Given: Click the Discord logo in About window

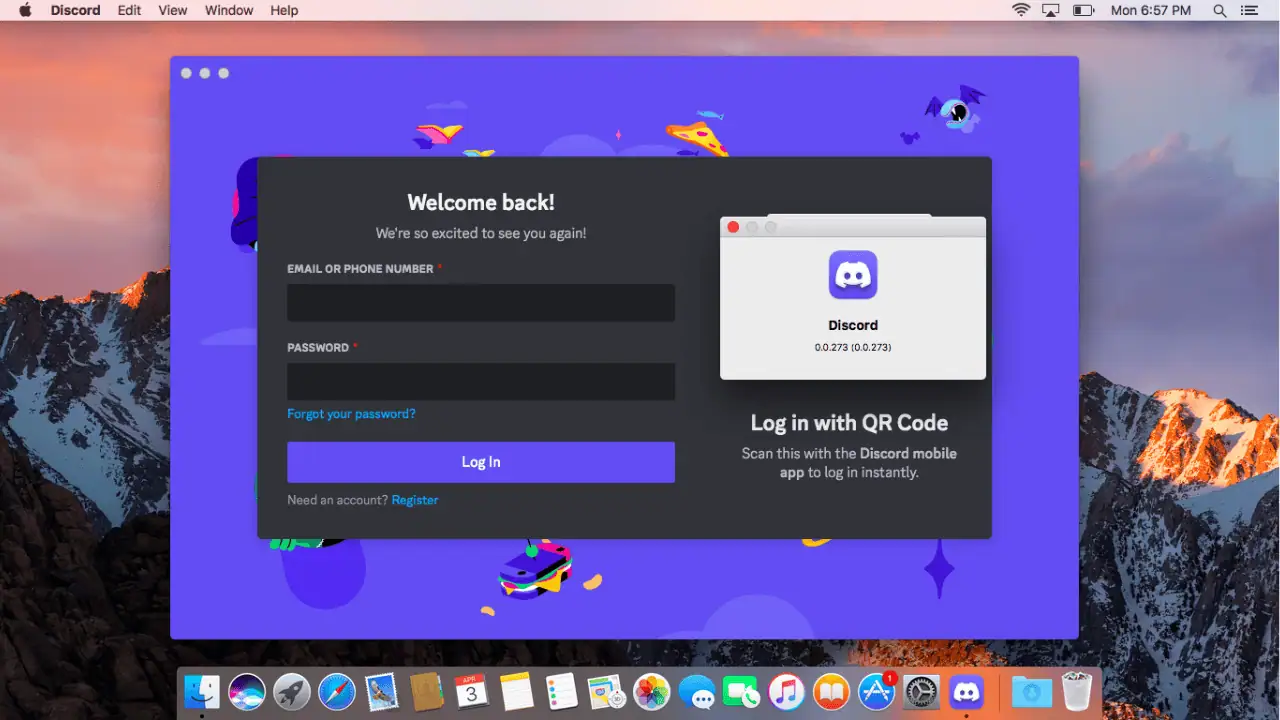Looking at the screenshot, I should [853, 275].
